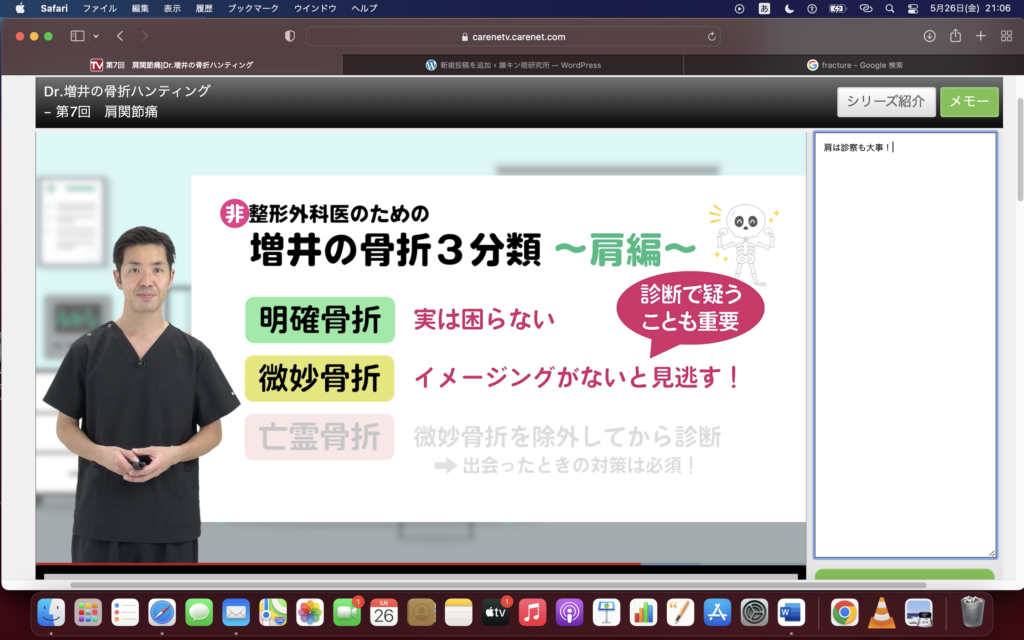Add a new Safari tab
Screen dimensions: 1024x640
pyautogui.click(x=980, y=36)
